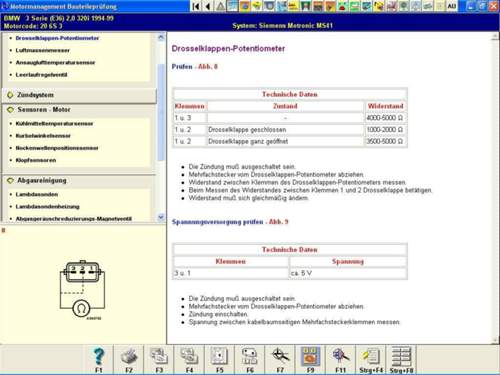500x375 pixels.
Task: Click the 1000-2000 Ω resistance cell
Action: 385,130
